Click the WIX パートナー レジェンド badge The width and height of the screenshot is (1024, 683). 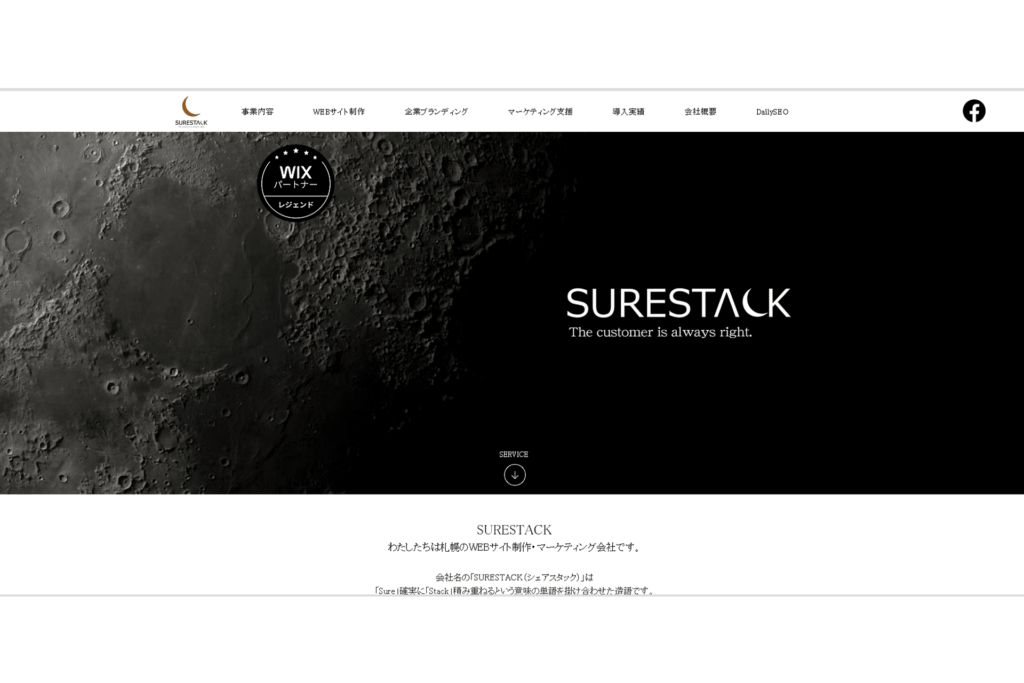[294, 183]
